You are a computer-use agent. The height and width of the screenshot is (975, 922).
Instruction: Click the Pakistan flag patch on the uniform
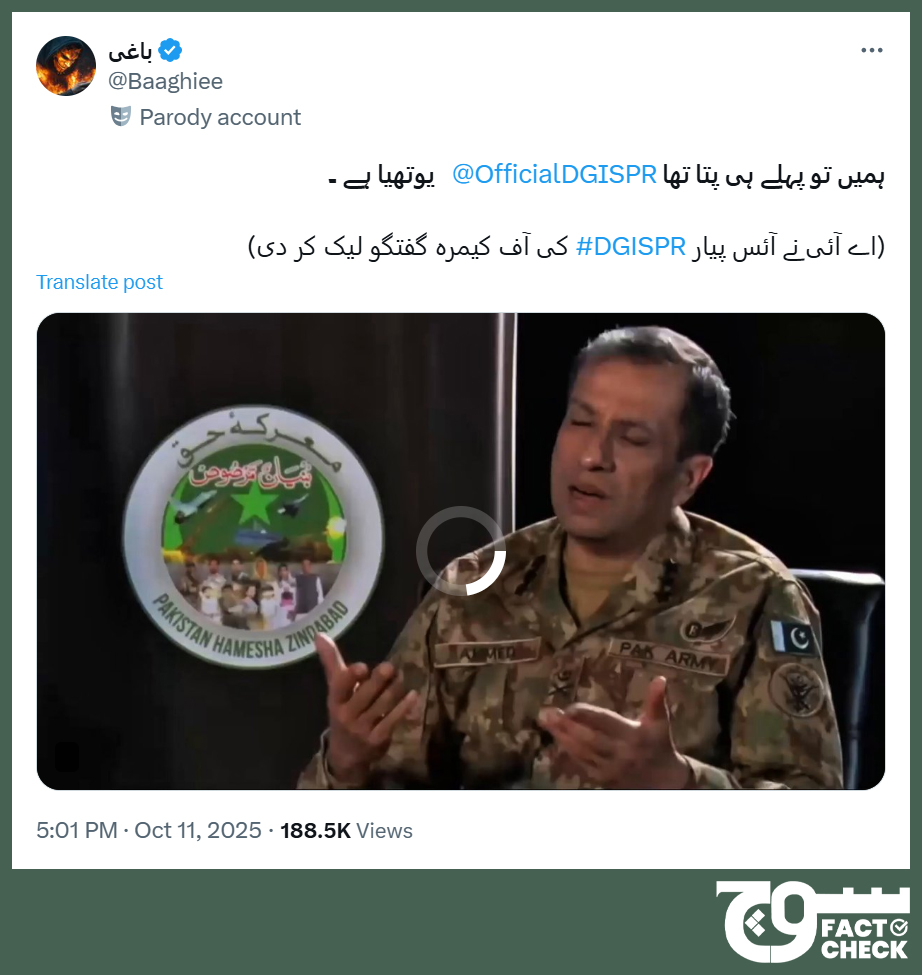[x=793, y=637]
